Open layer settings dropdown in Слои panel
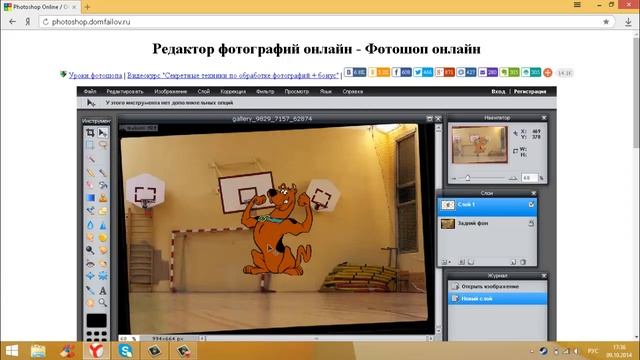Viewport: 640px width, 360px height. pos(445,262)
